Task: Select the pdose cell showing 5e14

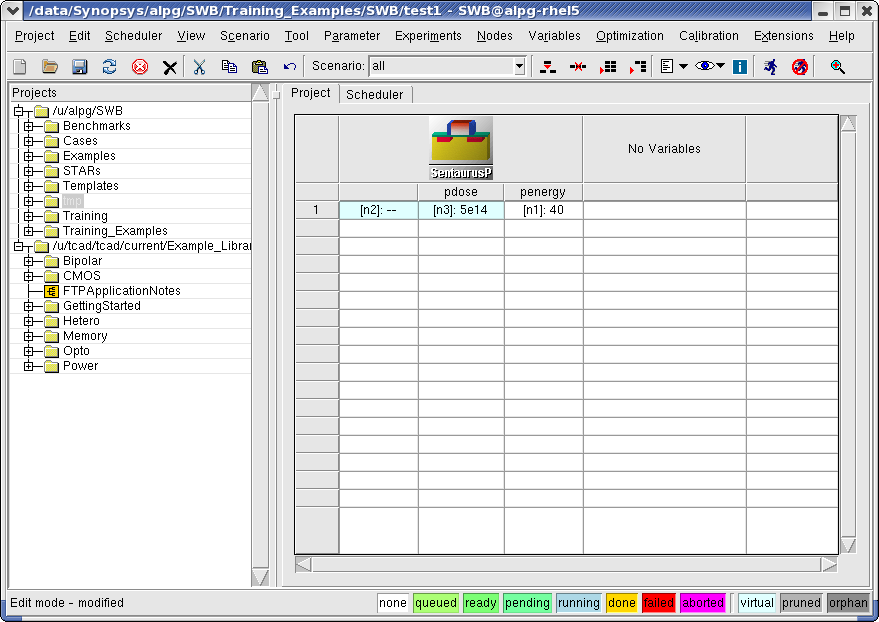Action: point(460,210)
